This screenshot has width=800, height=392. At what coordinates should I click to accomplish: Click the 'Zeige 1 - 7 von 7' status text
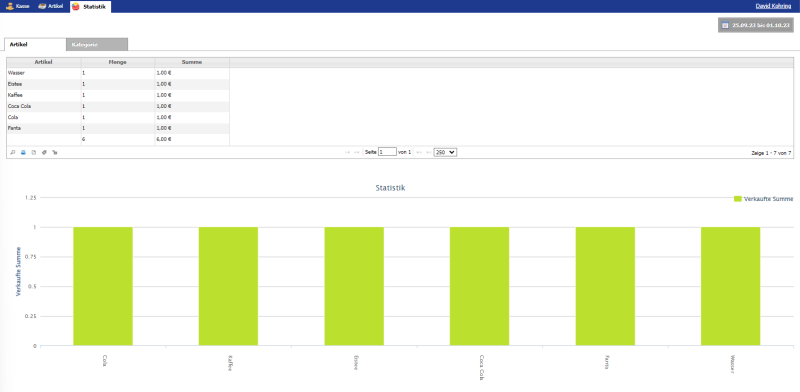pos(771,153)
